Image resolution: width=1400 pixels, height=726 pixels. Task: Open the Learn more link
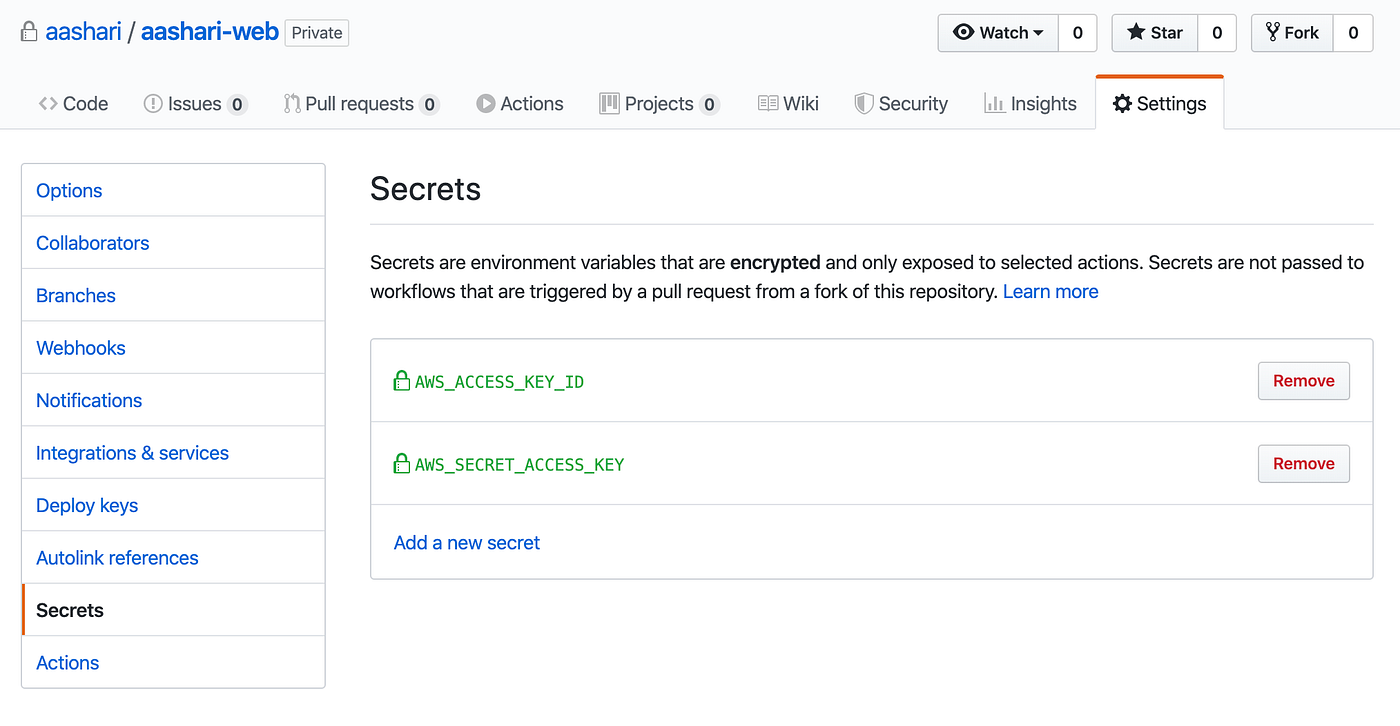pos(1050,292)
